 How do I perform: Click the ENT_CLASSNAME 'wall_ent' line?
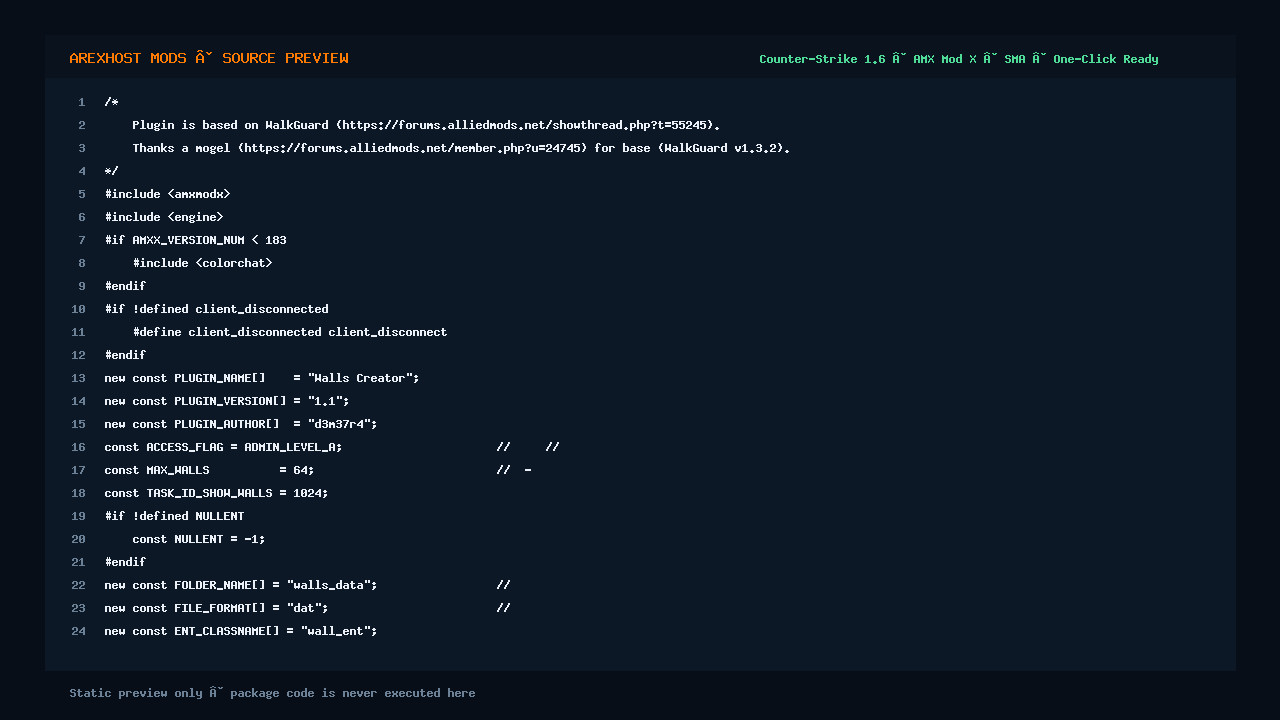(x=241, y=631)
